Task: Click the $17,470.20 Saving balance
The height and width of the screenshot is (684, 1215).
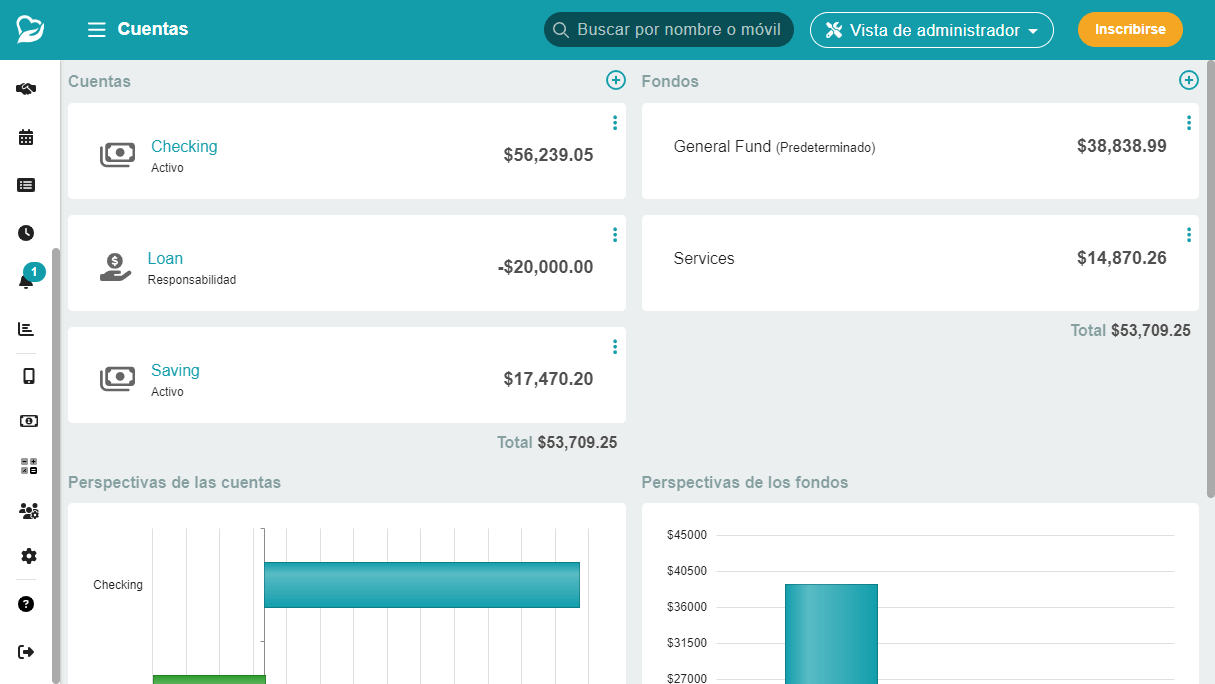Action: click(x=548, y=379)
